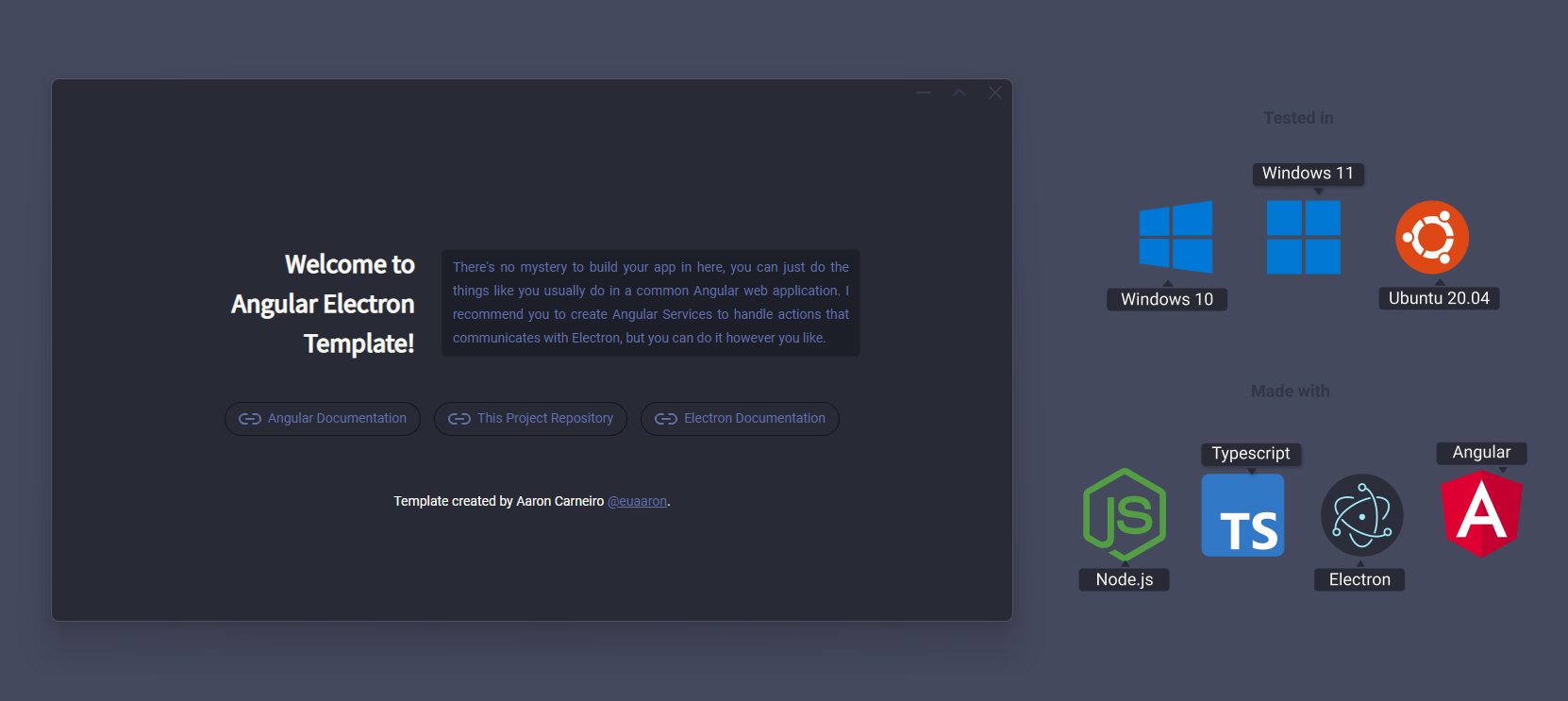Click the Node.js hexagon logo
This screenshot has width=1568, height=701.
click(1125, 515)
